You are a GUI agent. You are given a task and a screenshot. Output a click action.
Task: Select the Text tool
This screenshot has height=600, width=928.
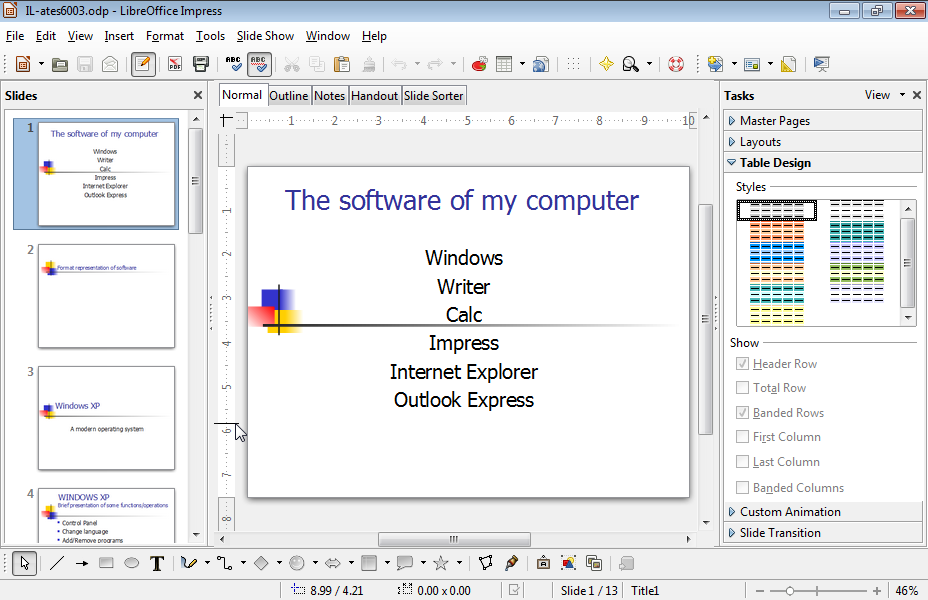click(157, 563)
